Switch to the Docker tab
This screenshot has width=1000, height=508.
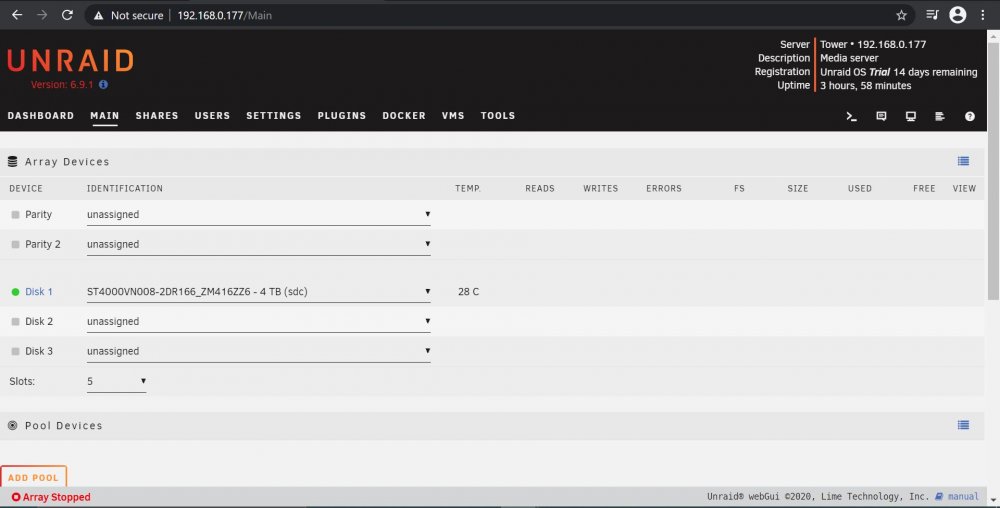click(404, 115)
